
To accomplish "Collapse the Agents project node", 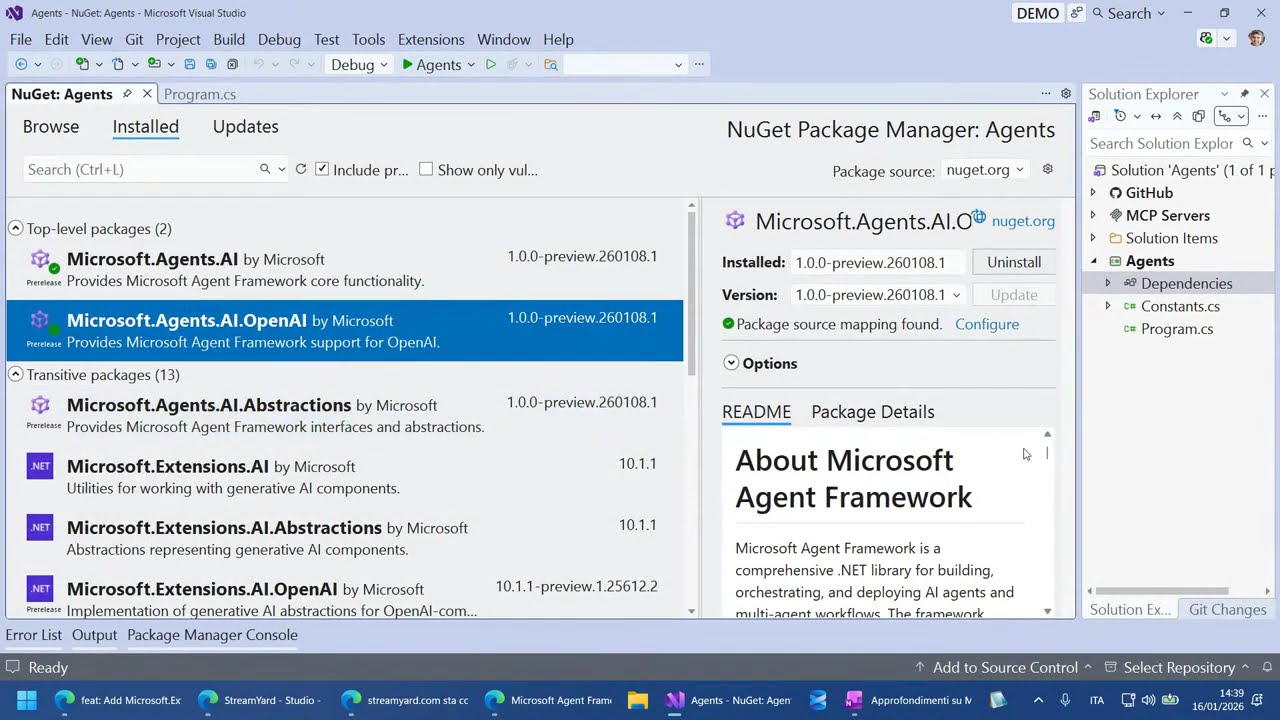I will click(1093, 261).
